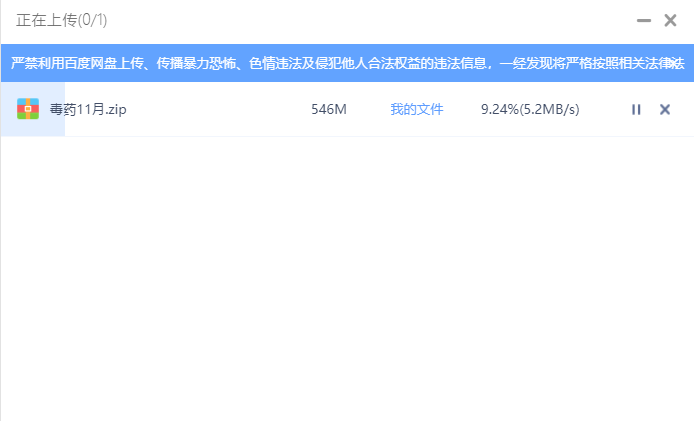This screenshot has height=421, width=694.
Task: Close the 正在上传 upload window
Action: click(x=670, y=20)
